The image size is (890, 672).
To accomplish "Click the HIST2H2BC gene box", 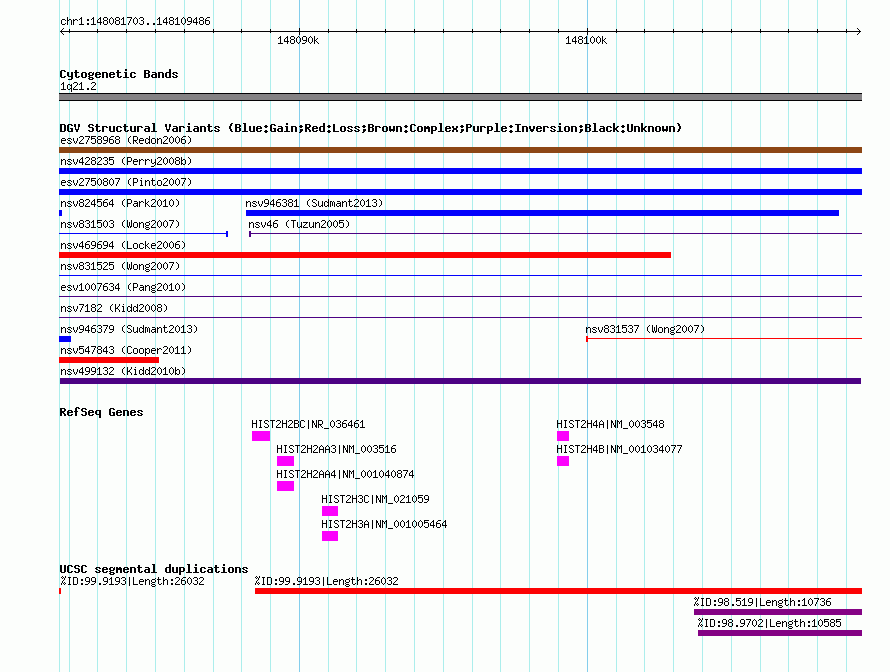I will point(261,436).
